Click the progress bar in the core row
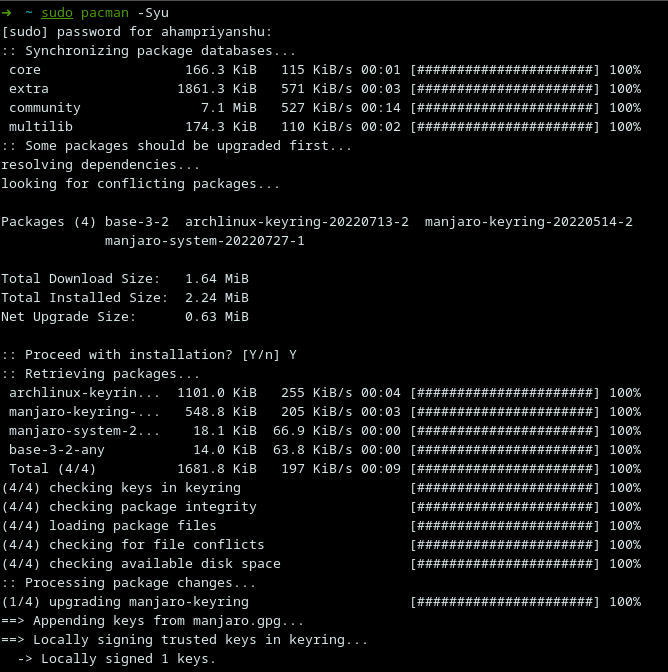Viewport: 668px width, 672px height. pyautogui.click(x=505, y=70)
